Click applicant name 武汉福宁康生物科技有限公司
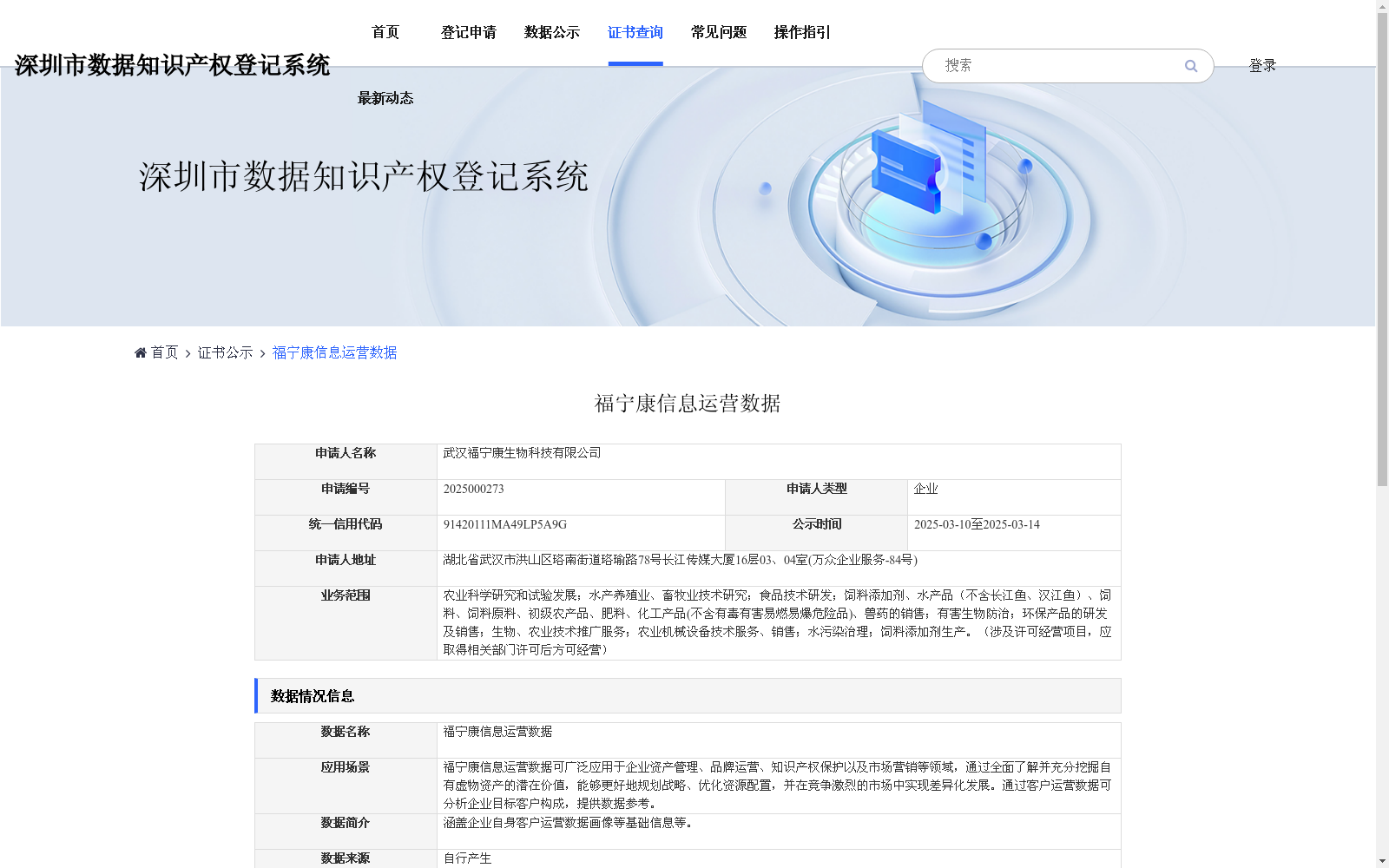Viewport: 1389px width, 868px height. pyautogui.click(x=522, y=453)
